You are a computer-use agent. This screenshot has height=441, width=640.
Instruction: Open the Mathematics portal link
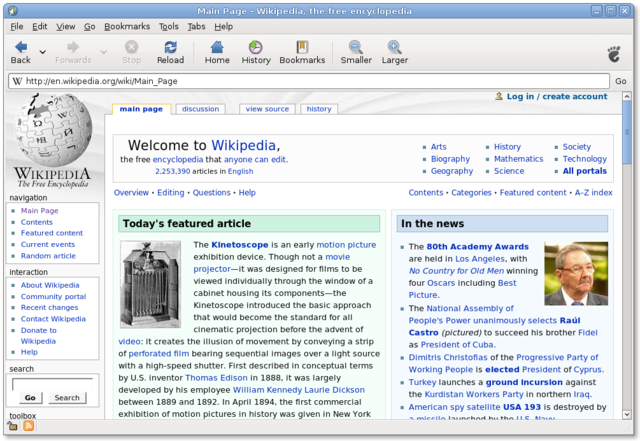coord(518,159)
